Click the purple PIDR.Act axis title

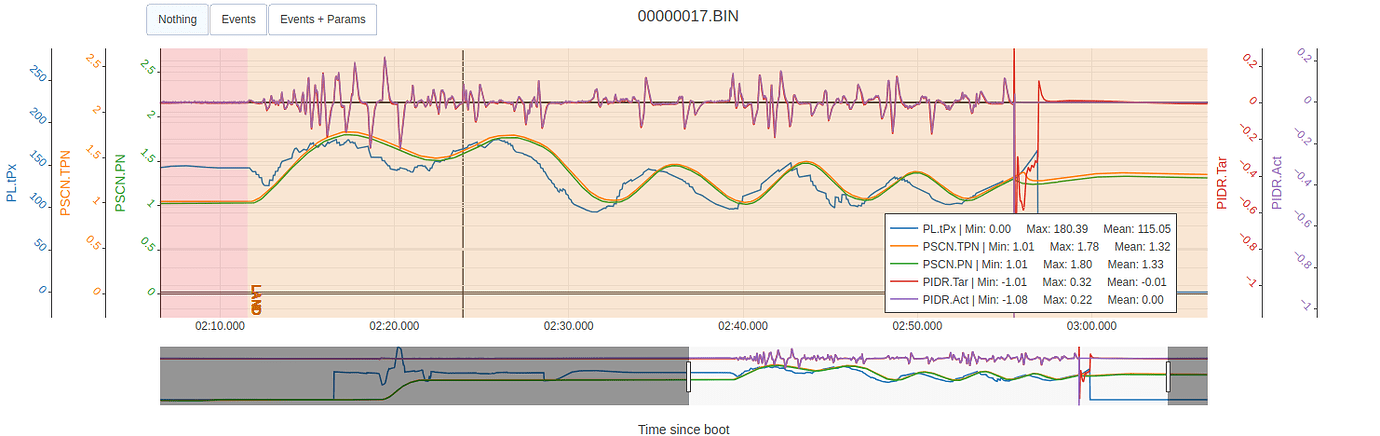tap(1277, 182)
